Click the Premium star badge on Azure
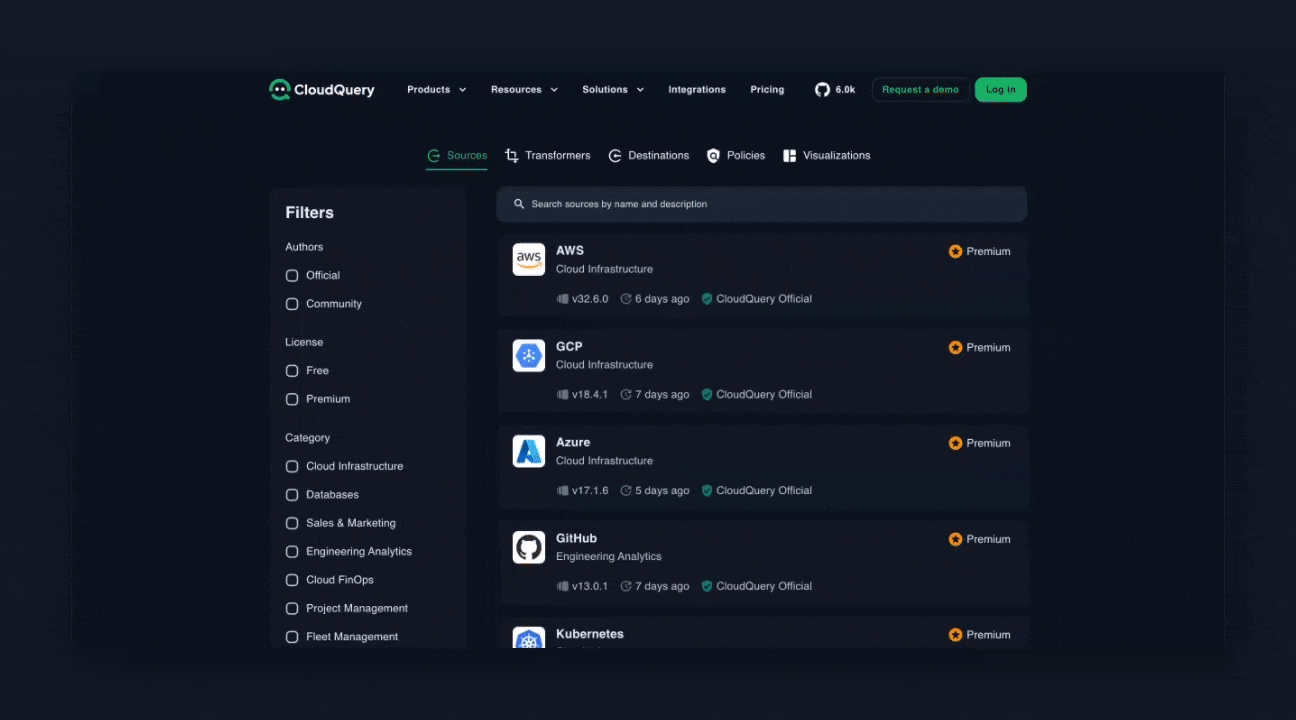The height and width of the screenshot is (720, 1296). (955, 443)
